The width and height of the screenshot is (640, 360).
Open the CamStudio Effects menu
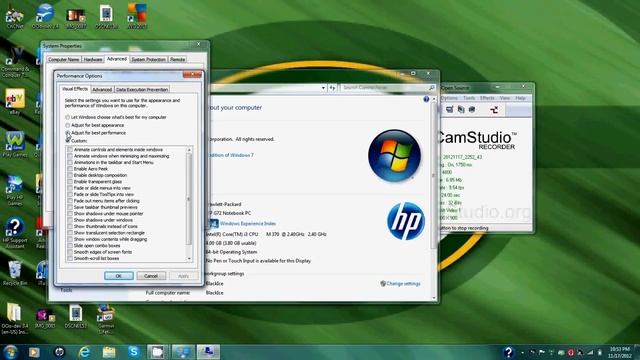click(x=487, y=98)
